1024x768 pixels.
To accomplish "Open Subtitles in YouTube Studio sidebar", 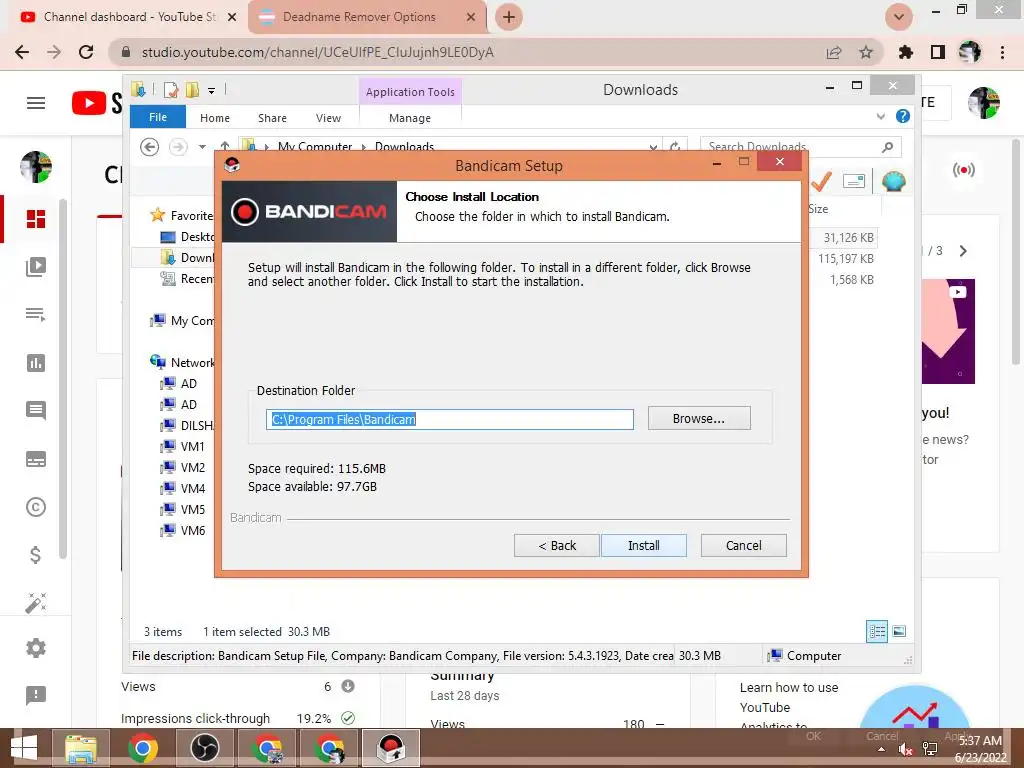I will [x=36, y=459].
